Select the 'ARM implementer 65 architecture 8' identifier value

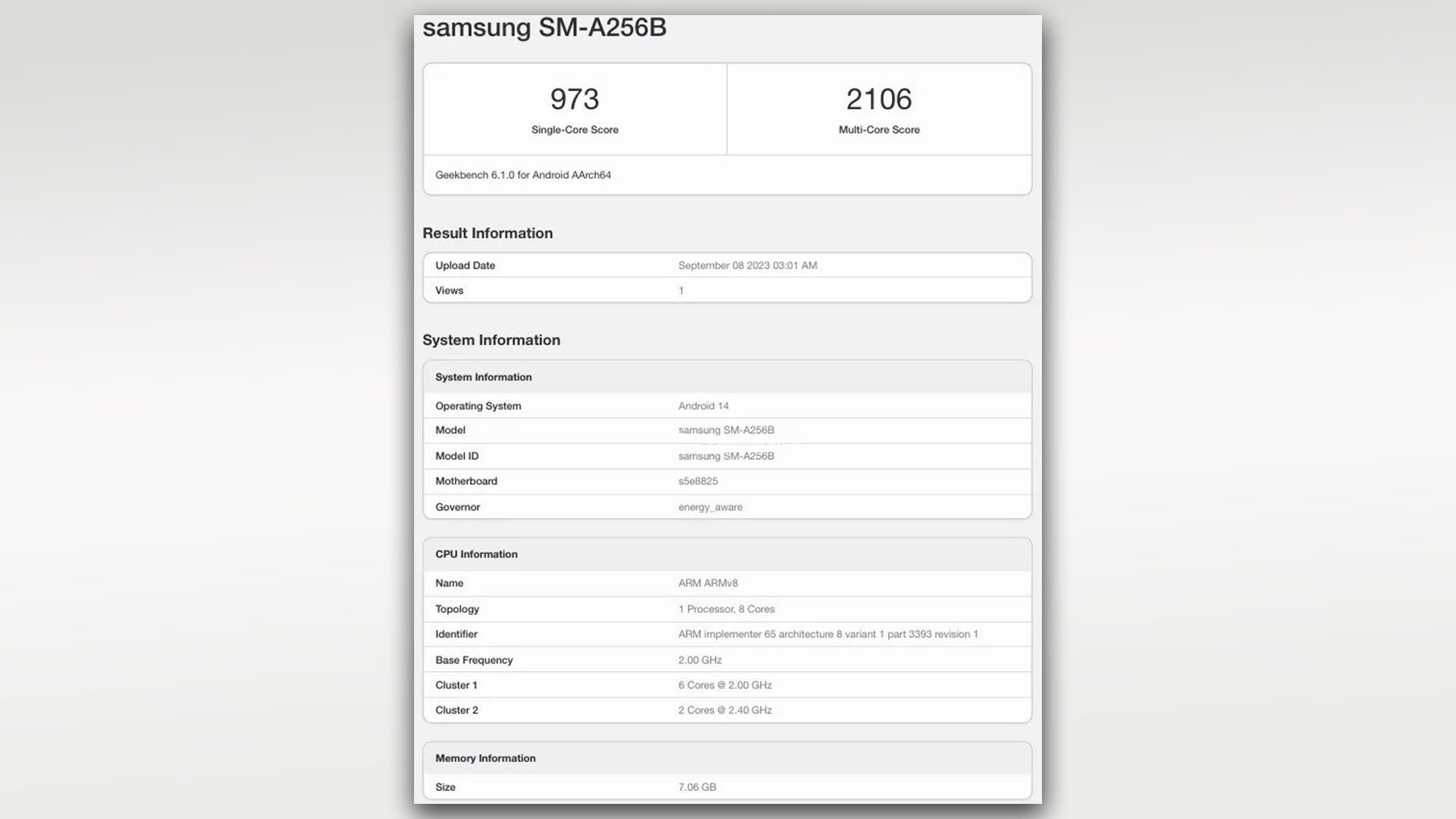pyautogui.click(x=828, y=634)
